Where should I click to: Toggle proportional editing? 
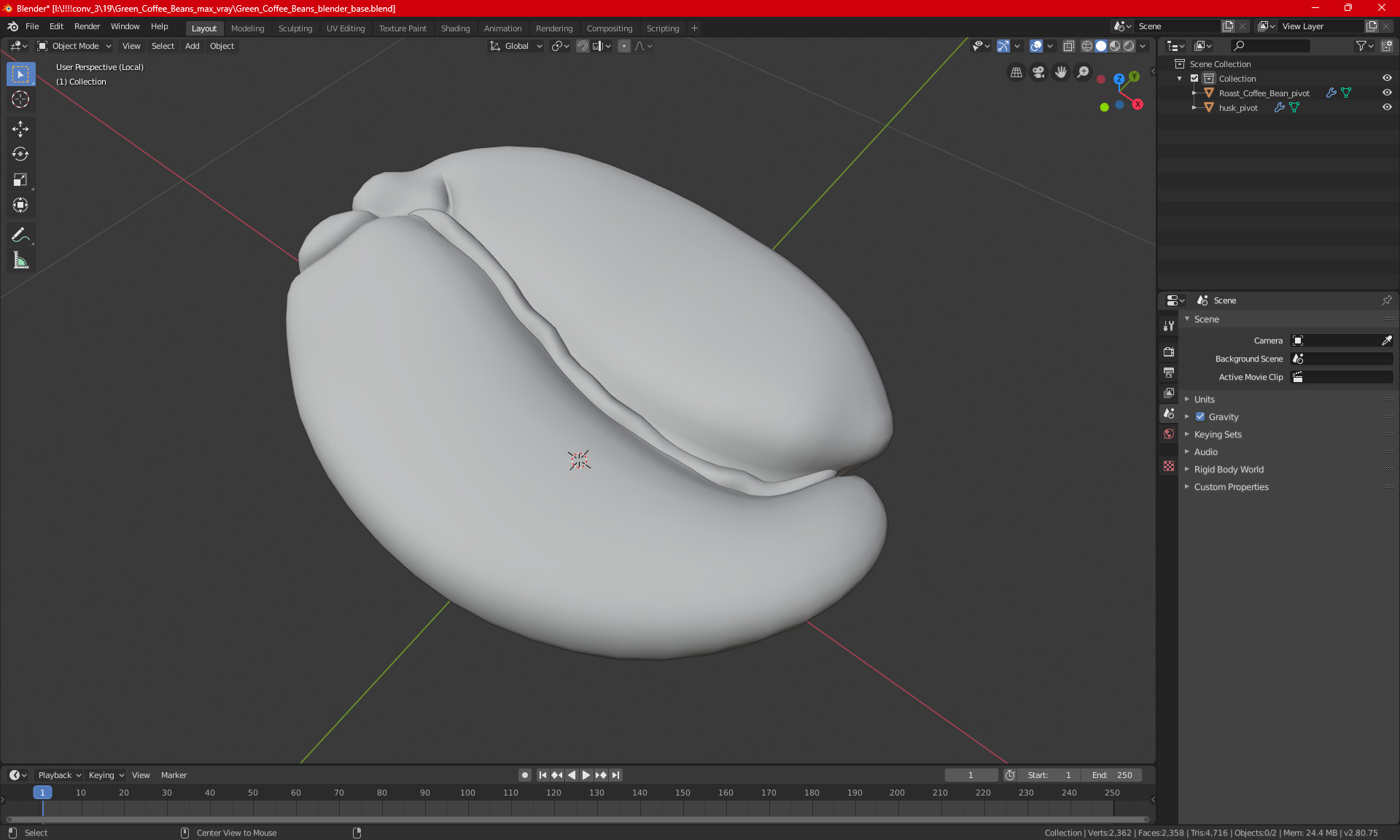(x=624, y=46)
